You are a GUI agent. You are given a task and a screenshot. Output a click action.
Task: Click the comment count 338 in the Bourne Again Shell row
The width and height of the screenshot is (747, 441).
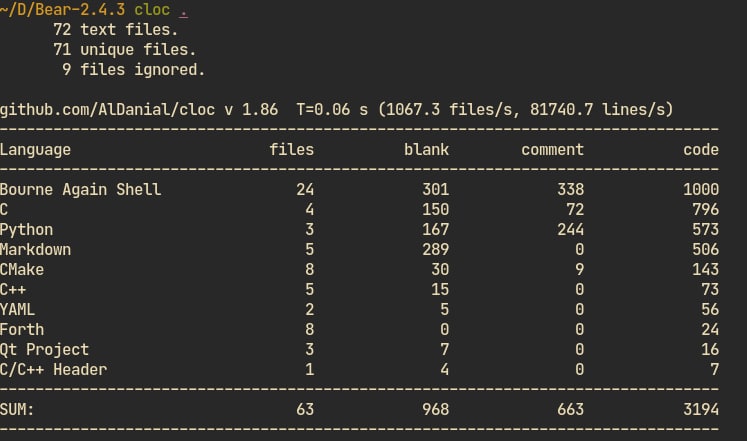pos(570,190)
